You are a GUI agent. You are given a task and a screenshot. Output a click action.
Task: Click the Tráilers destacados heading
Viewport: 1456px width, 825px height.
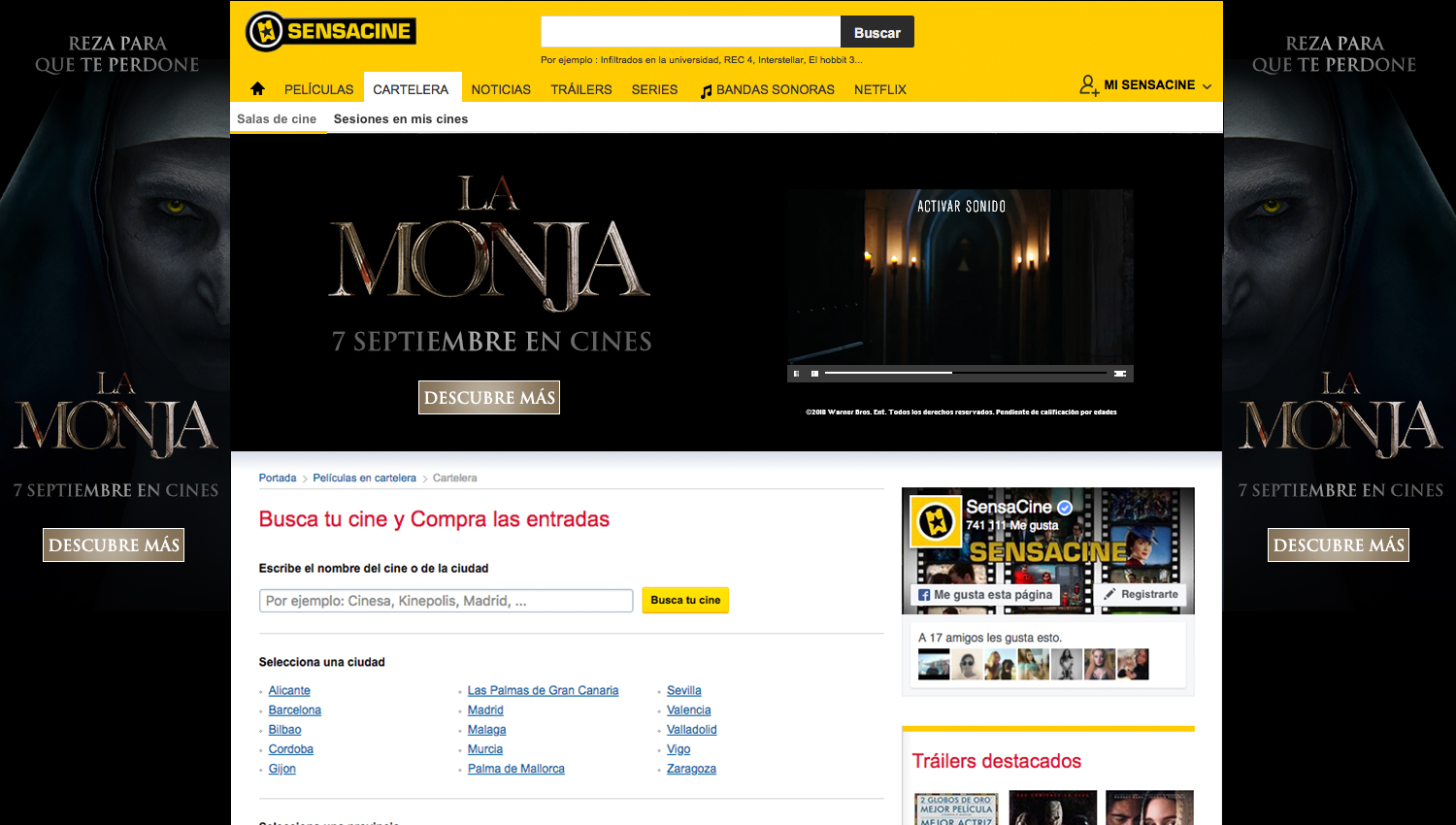coord(996,761)
